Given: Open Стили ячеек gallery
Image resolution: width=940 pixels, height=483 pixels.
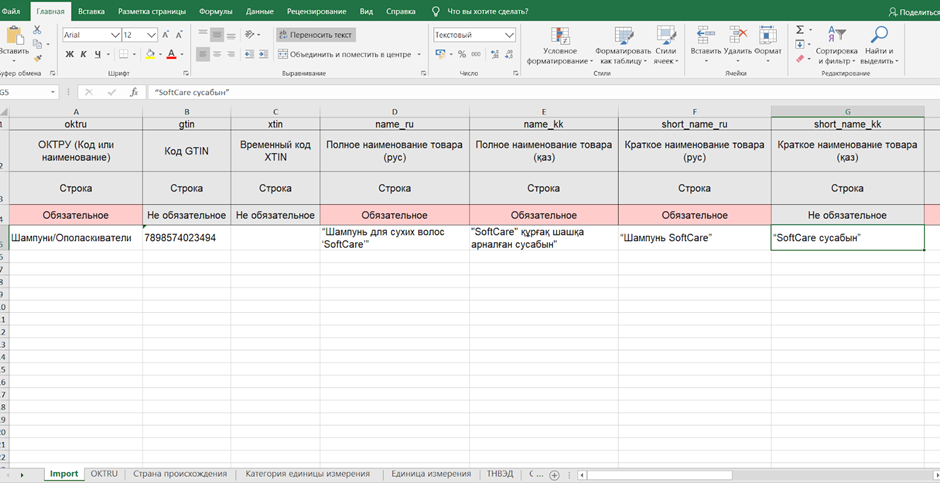Looking at the screenshot, I should [665, 46].
